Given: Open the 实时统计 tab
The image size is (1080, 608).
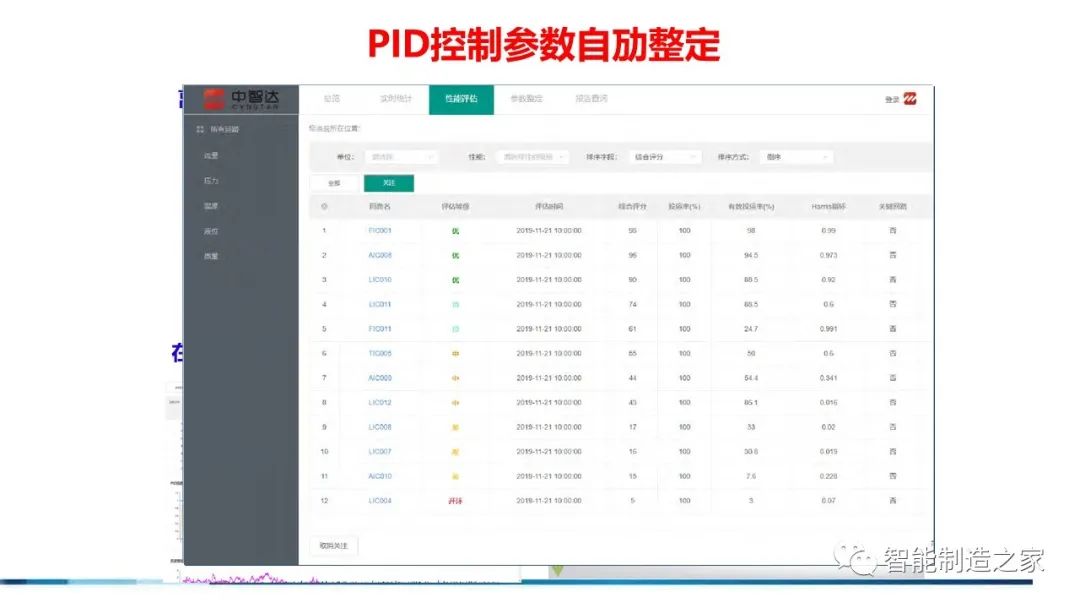Looking at the screenshot, I should 396,99.
